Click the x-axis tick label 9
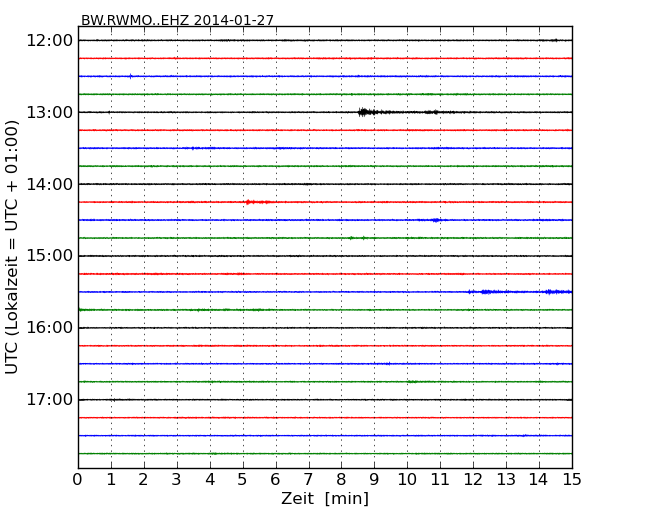 pos(374,480)
